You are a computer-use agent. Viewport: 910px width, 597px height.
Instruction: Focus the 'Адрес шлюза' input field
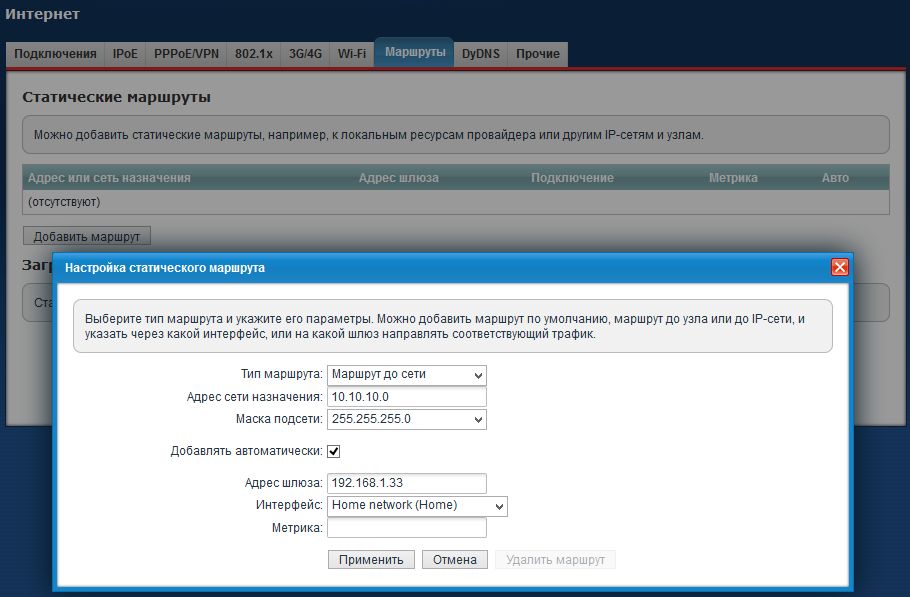(x=406, y=484)
